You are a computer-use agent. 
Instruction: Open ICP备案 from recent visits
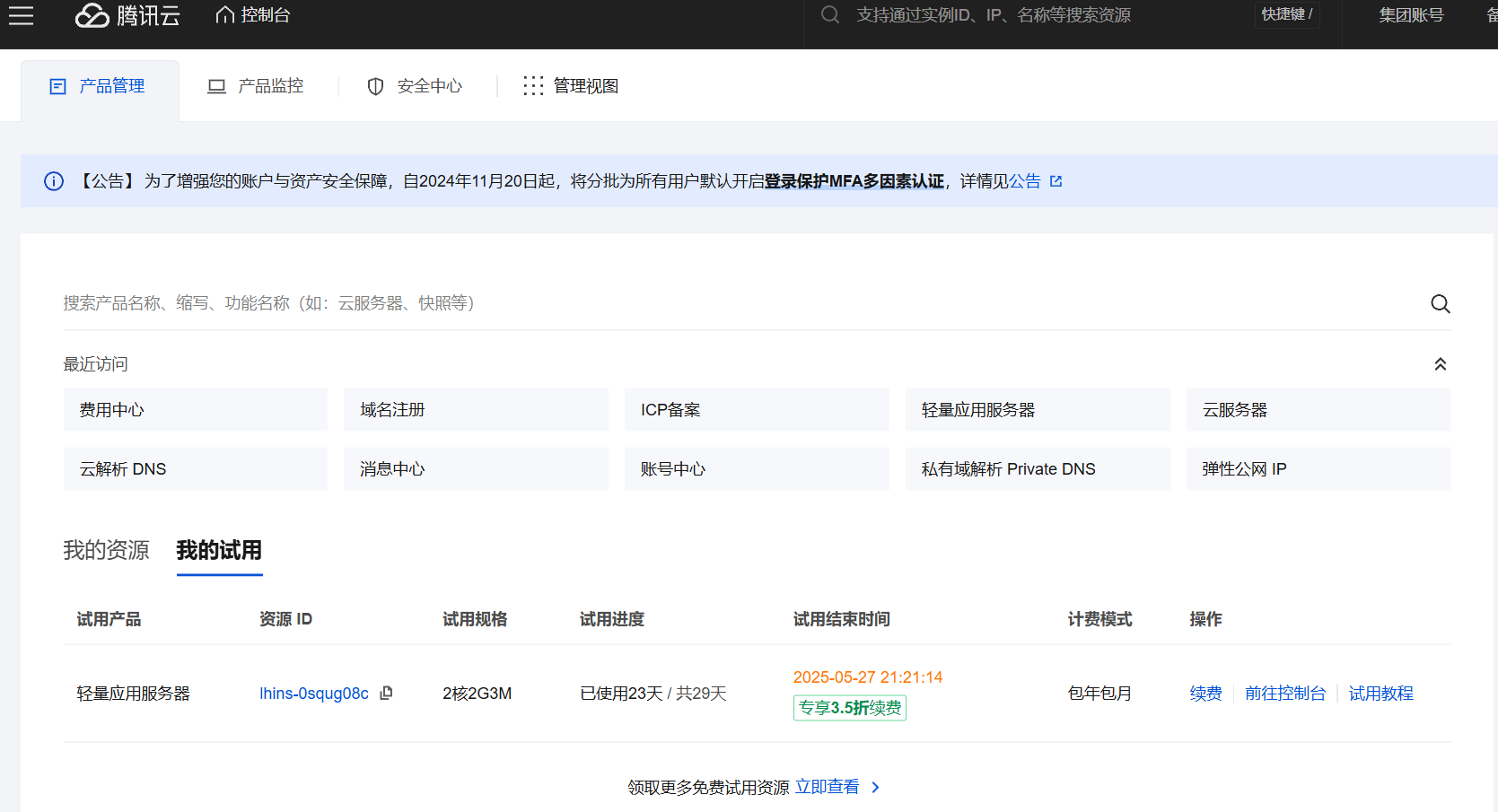pyautogui.click(x=757, y=410)
